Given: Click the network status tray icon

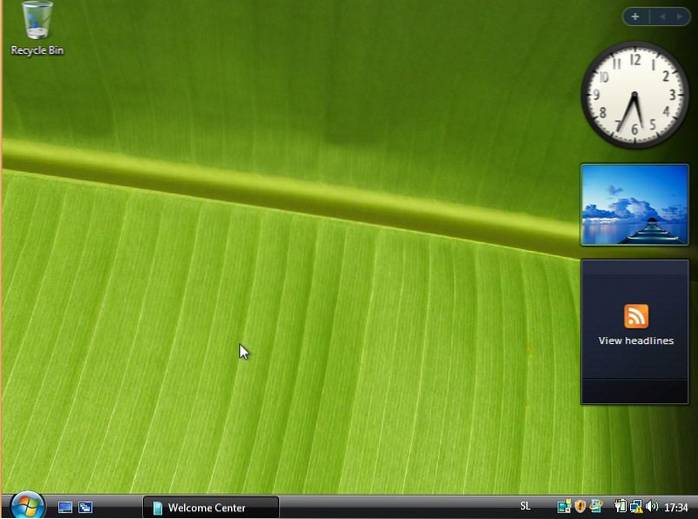Looking at the screenshot, I should click(x=636, y=507).
